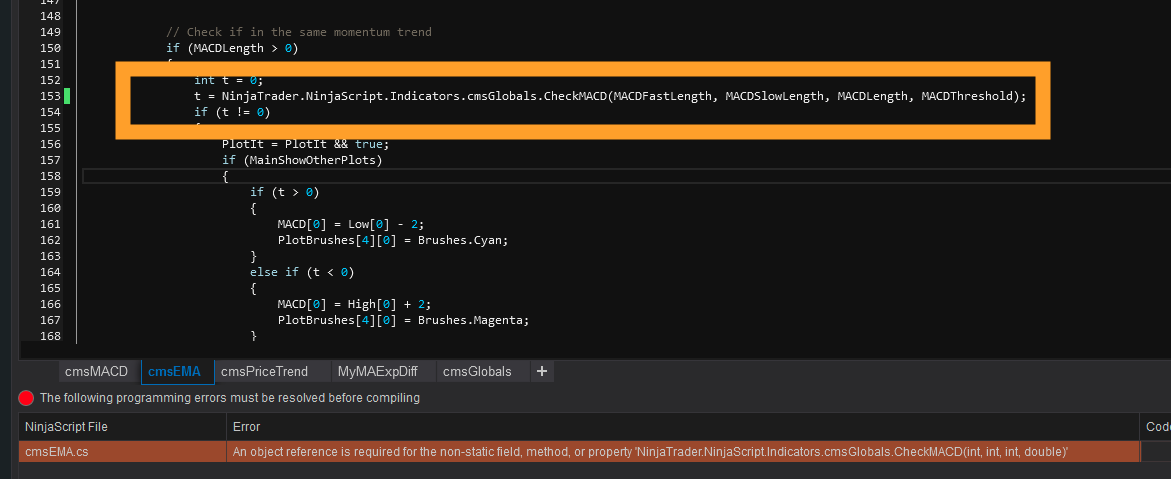Image resolution: width=1171 pixels, height=479 pixels.
Task: Click the 'PlotIt = PlotIt && true' line
Action: 298,143
